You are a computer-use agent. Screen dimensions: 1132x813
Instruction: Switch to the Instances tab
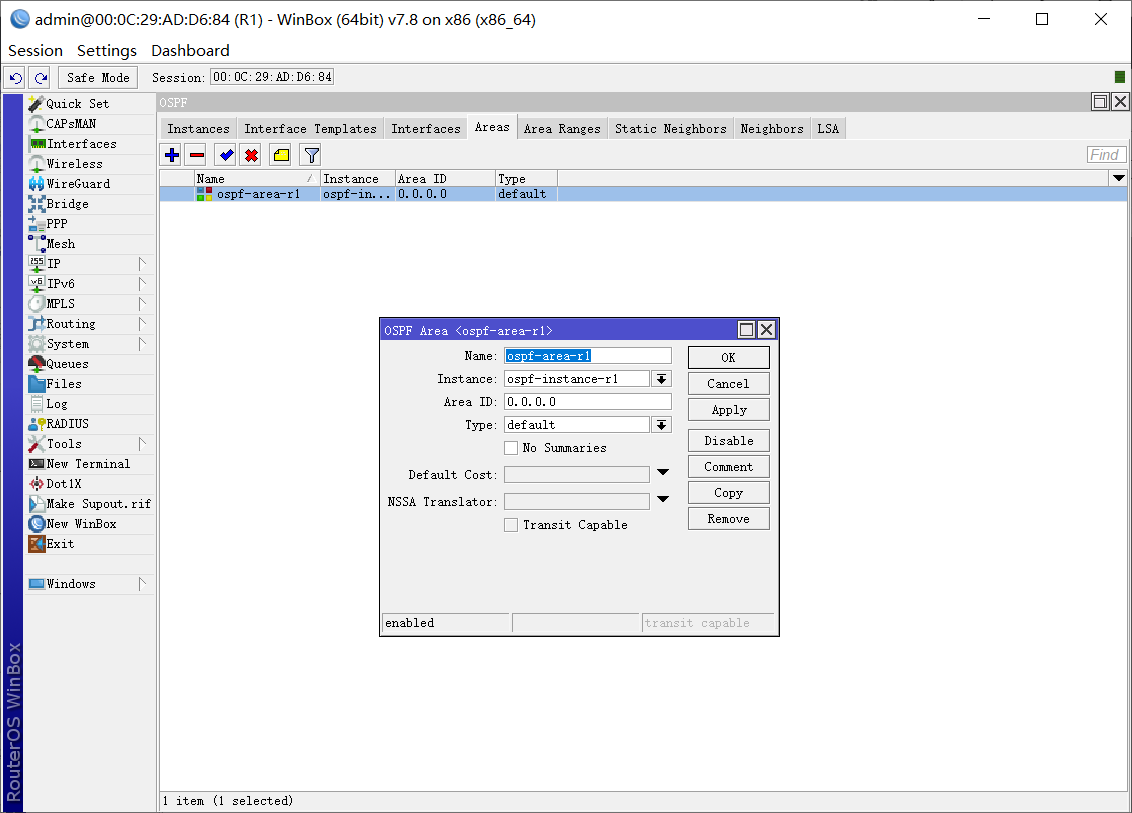[x=199, y=129]
